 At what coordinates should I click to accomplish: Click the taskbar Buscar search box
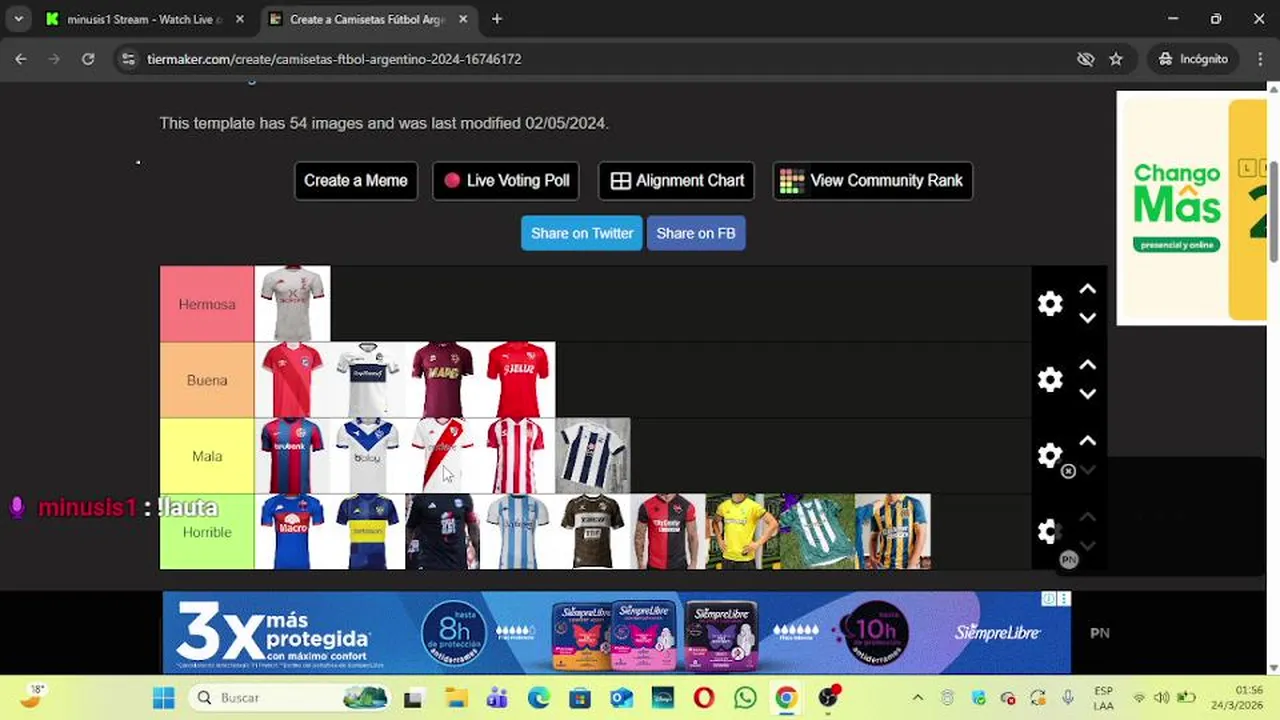(289, 698)
